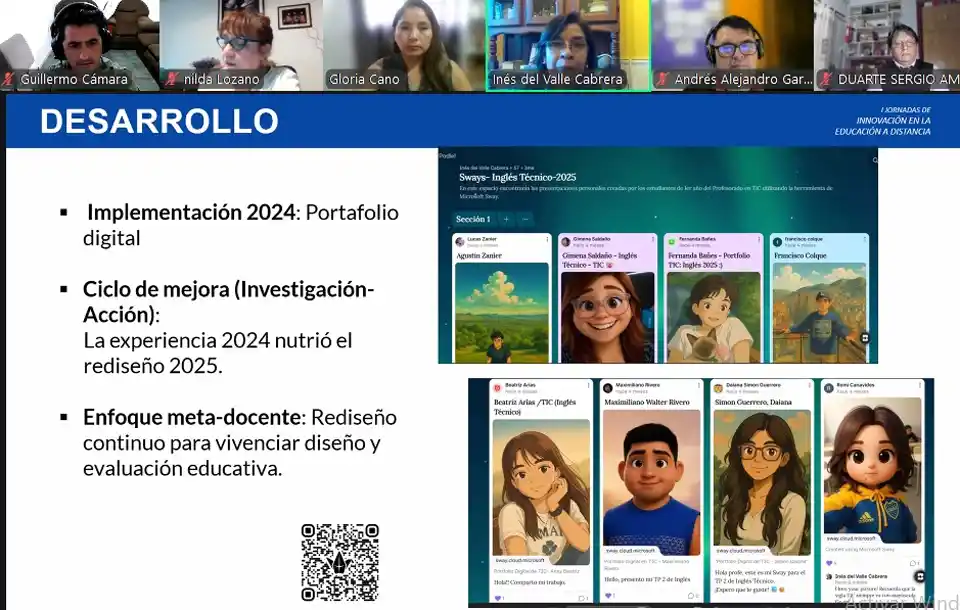Click the comment icon on Maximiliano Rivero's post
This screenshot has height=610, width=960.
pos(691,597)
